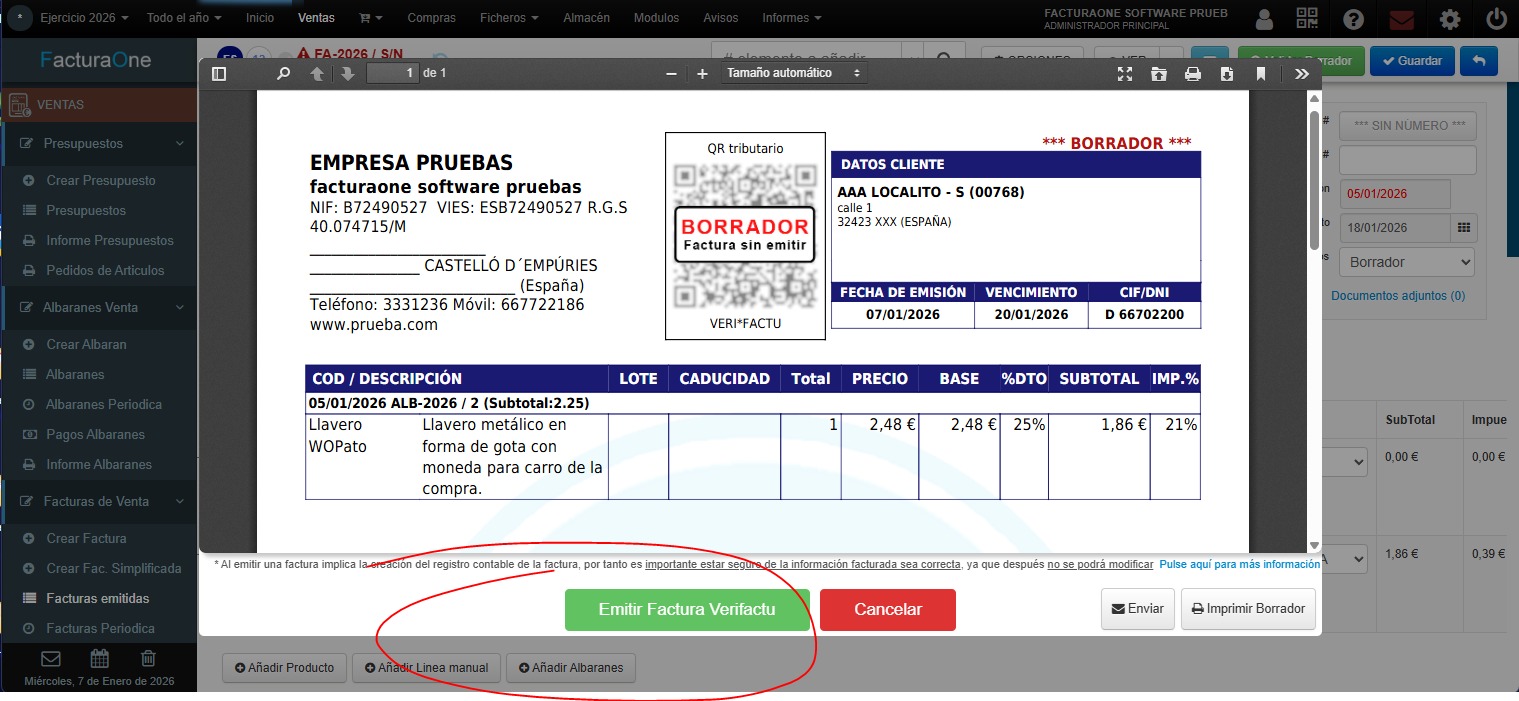Open the Todo el año dropdown
The width and height of the screenshot is (1519, 701).
pos(184,18)
